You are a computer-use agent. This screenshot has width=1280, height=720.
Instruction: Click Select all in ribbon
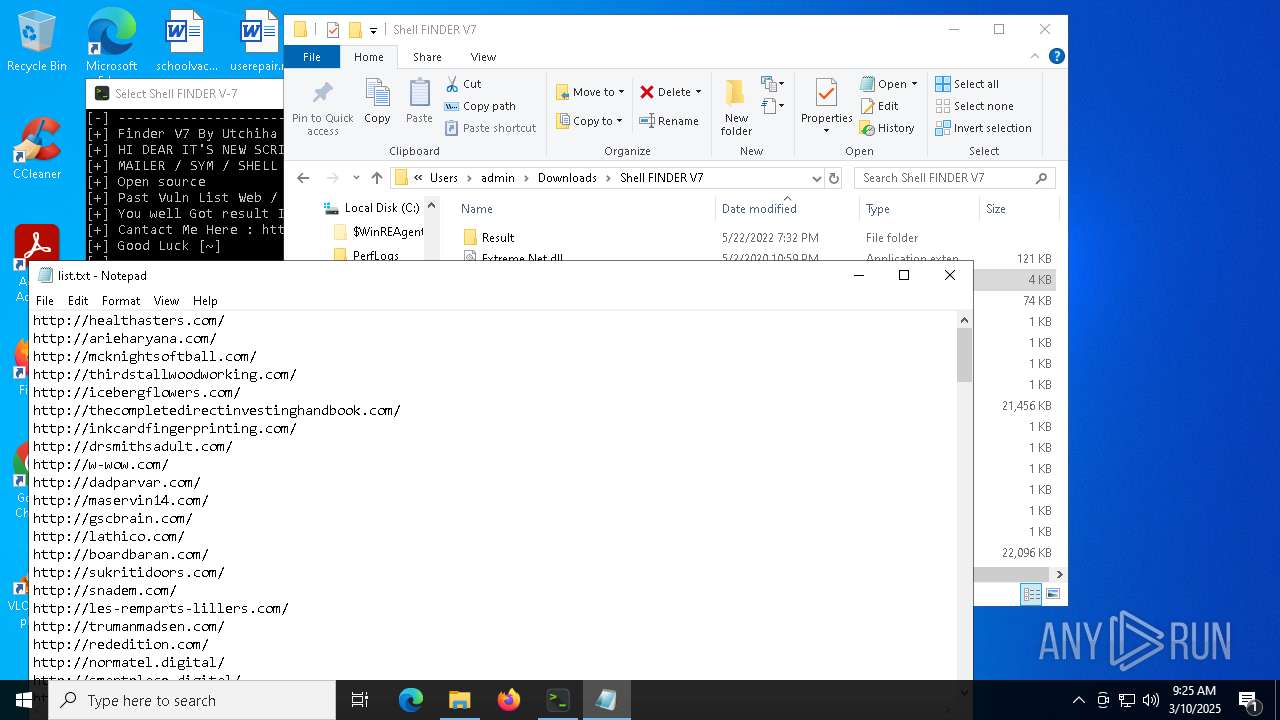[x=966, y=84]
